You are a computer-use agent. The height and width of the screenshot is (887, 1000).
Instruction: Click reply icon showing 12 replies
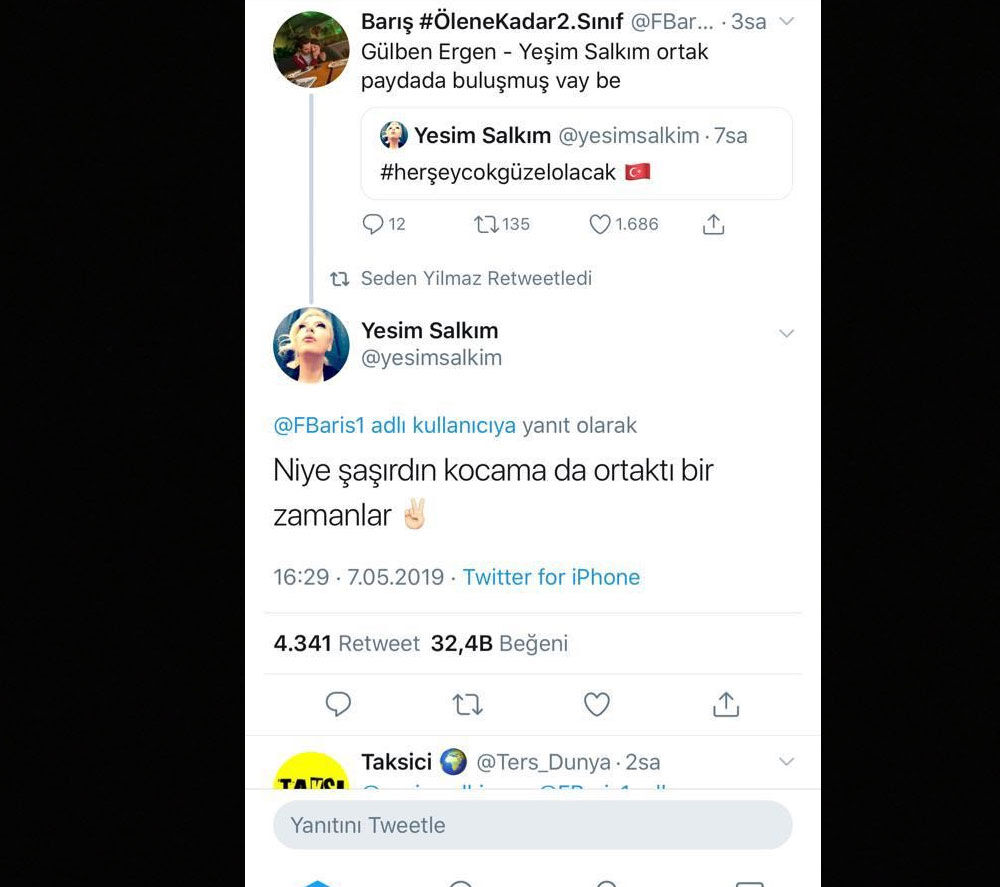pyautogui.click(x=373, y=225)
